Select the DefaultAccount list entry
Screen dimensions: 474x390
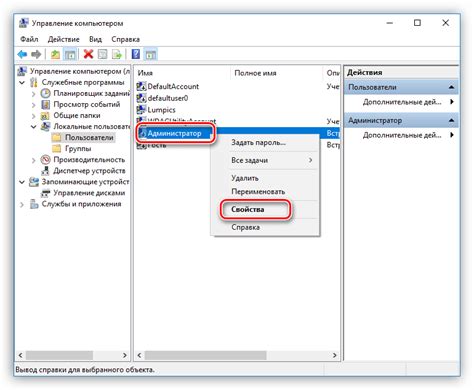point(173,86)
